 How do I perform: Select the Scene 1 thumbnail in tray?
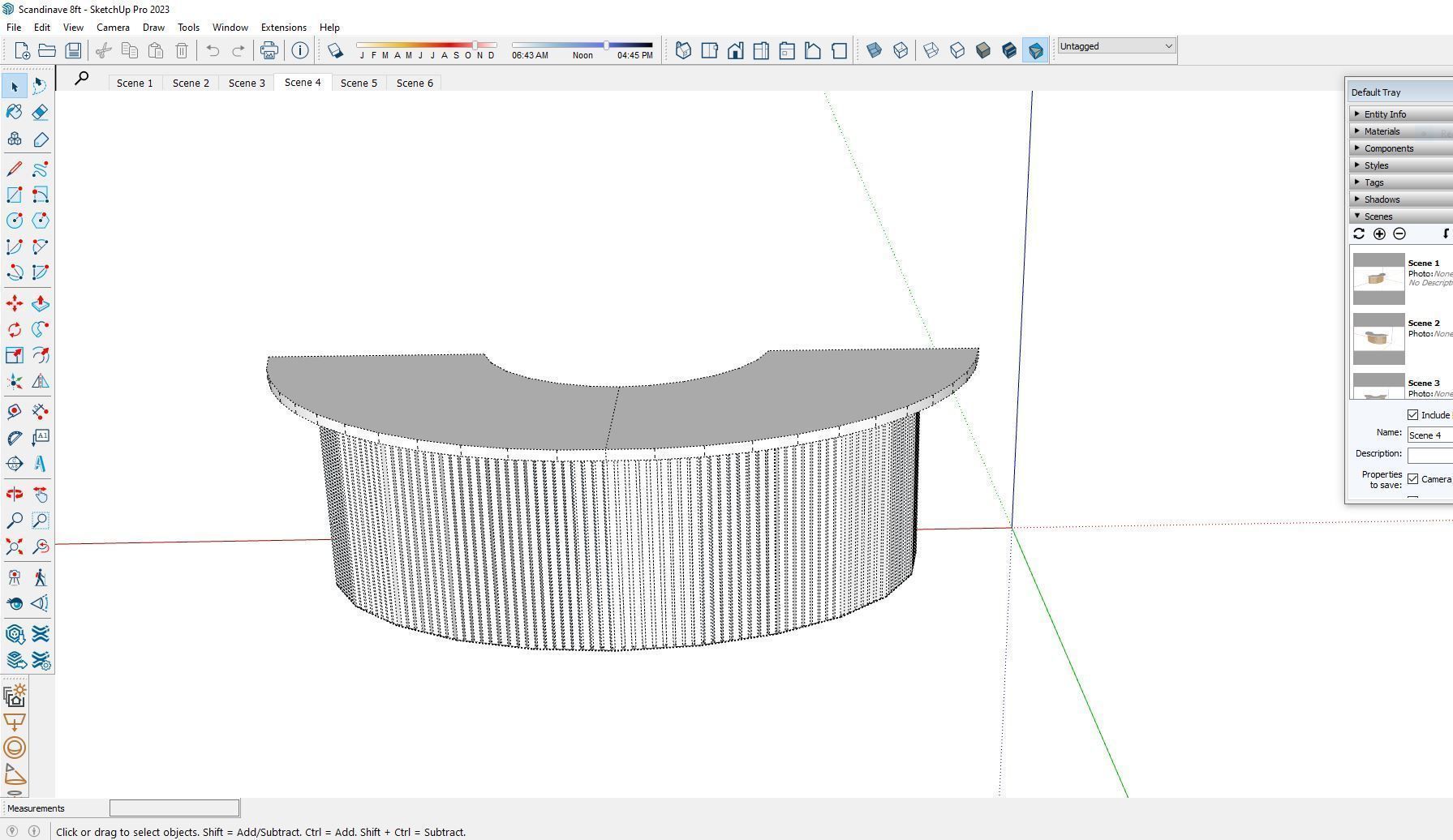click(1378, 279)
